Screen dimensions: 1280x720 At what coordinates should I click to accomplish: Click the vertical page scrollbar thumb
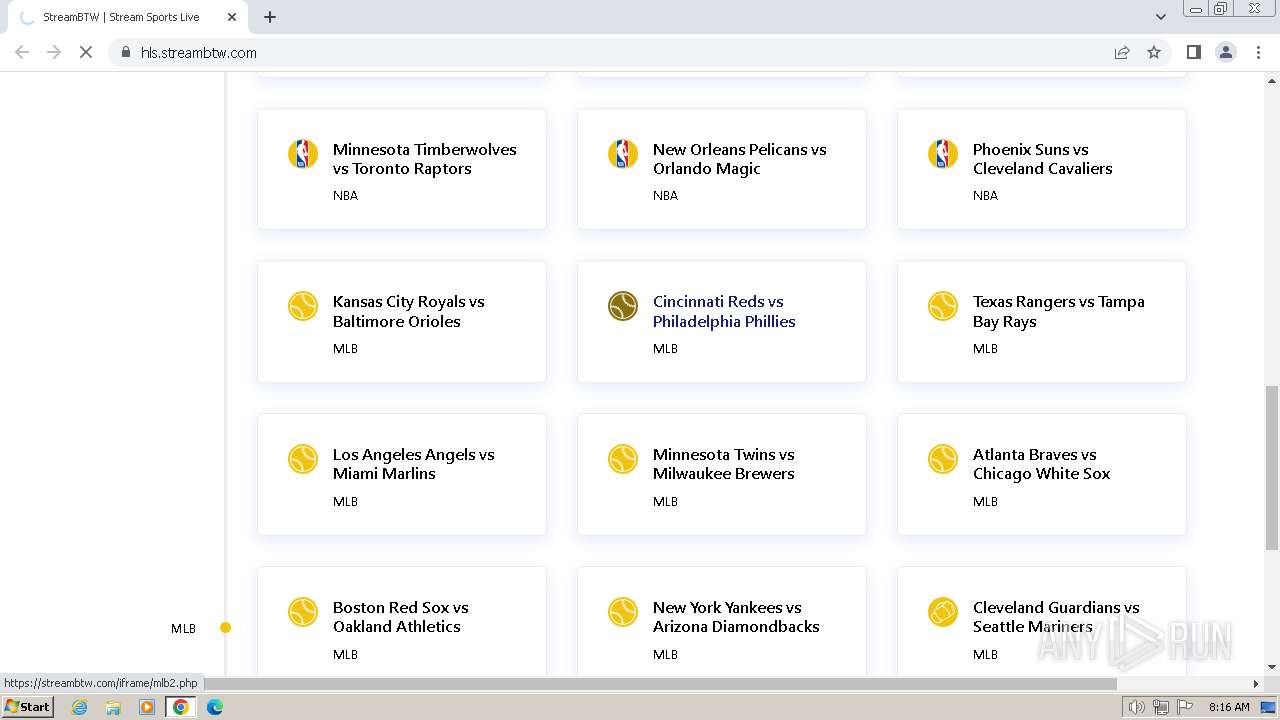[x=1272, y=468]
